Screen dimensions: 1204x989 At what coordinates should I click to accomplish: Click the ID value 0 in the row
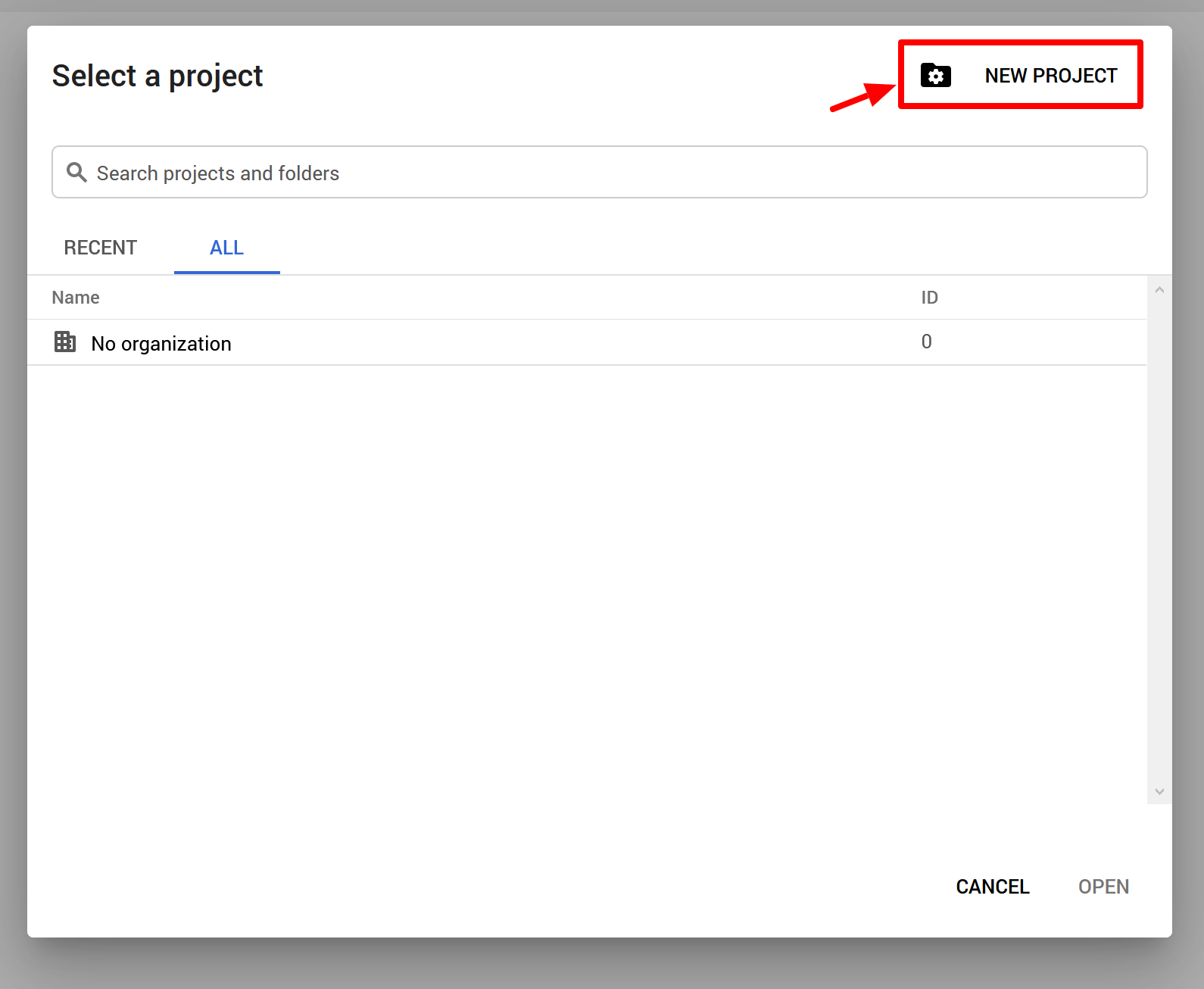(926, 342)
